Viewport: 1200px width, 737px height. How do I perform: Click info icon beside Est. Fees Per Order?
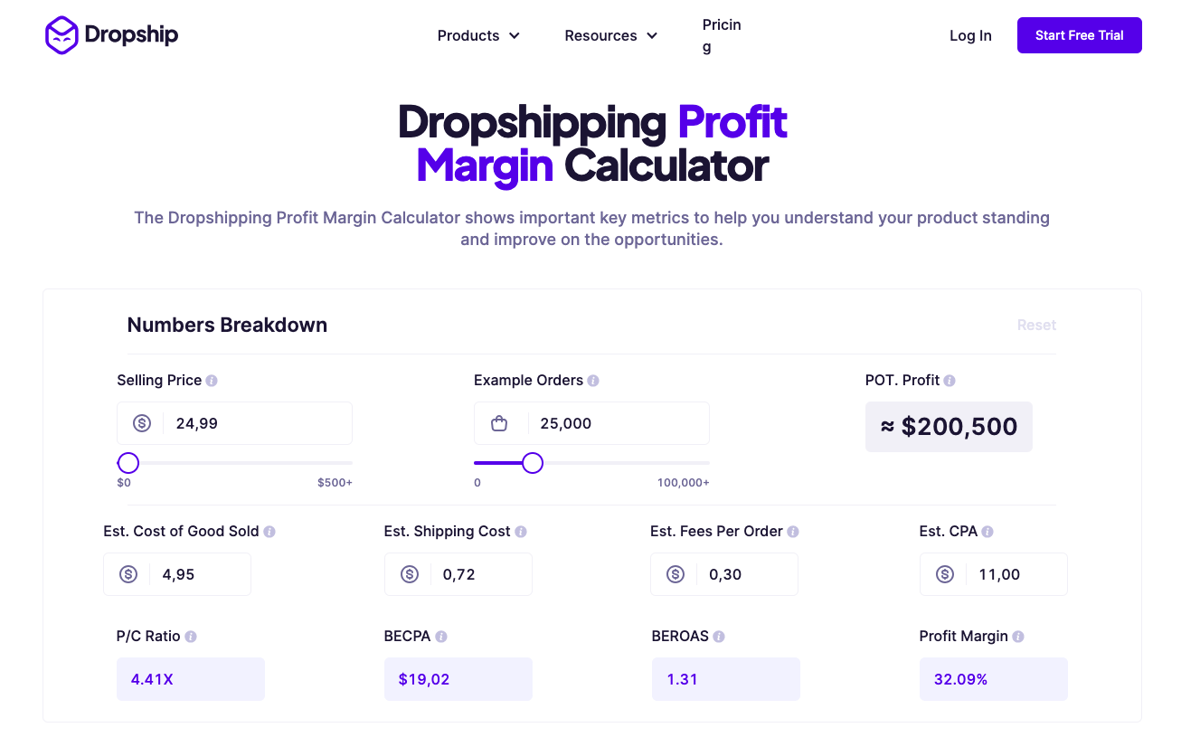(793, 532)
